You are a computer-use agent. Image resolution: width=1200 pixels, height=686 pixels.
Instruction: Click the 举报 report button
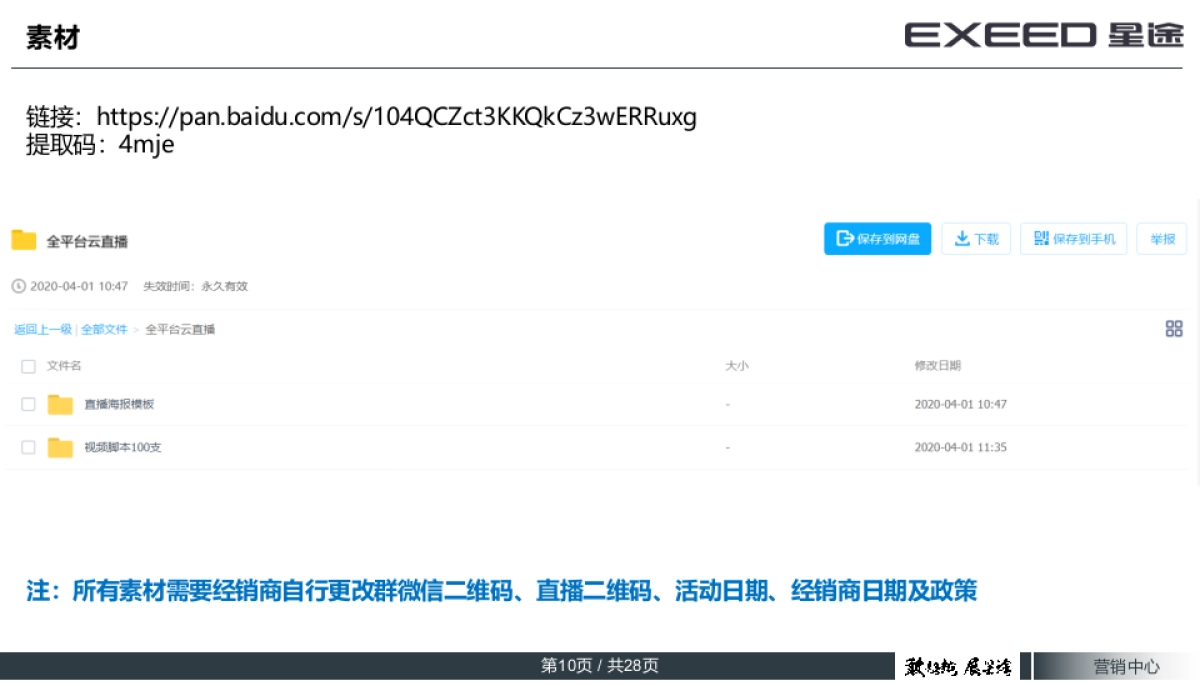click(x=1161, y=239)
